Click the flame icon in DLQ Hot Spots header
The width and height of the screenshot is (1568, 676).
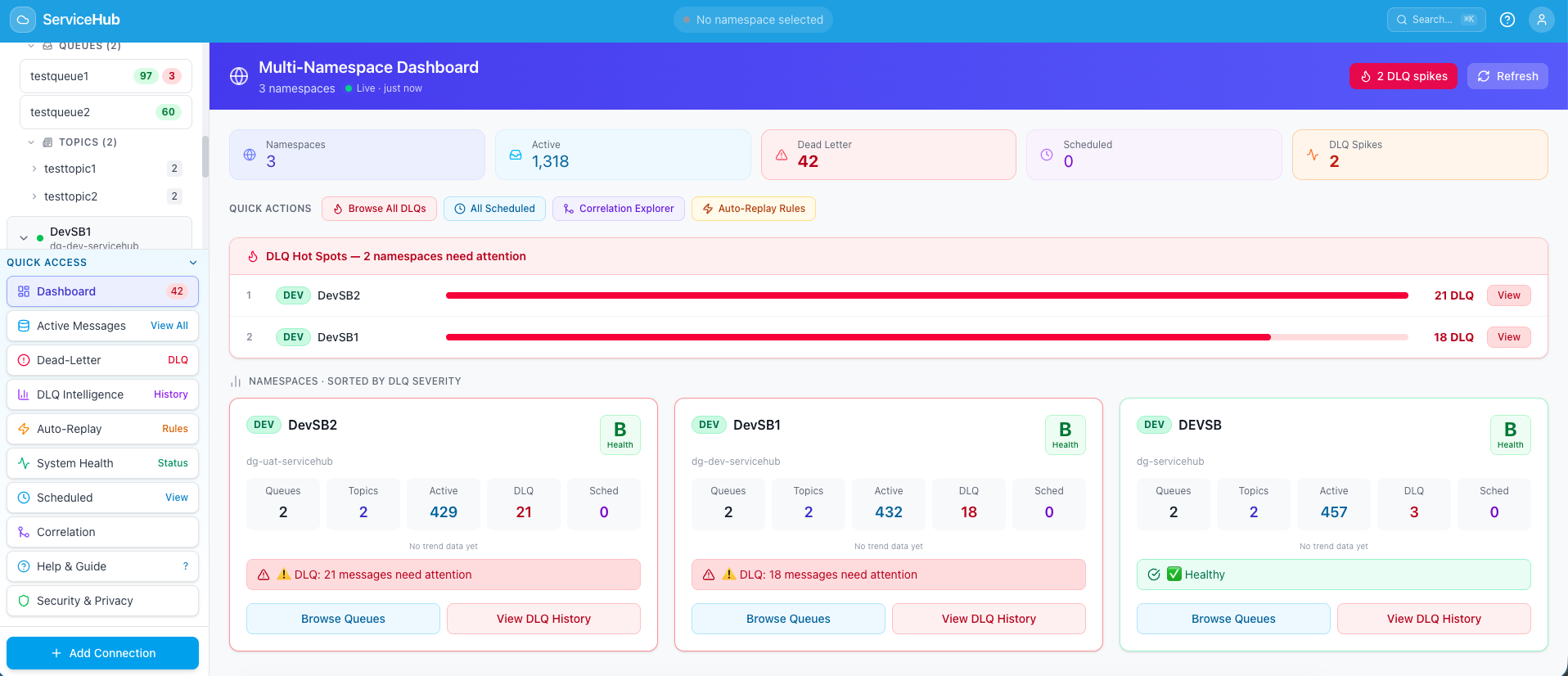click(x=253, y=256)
